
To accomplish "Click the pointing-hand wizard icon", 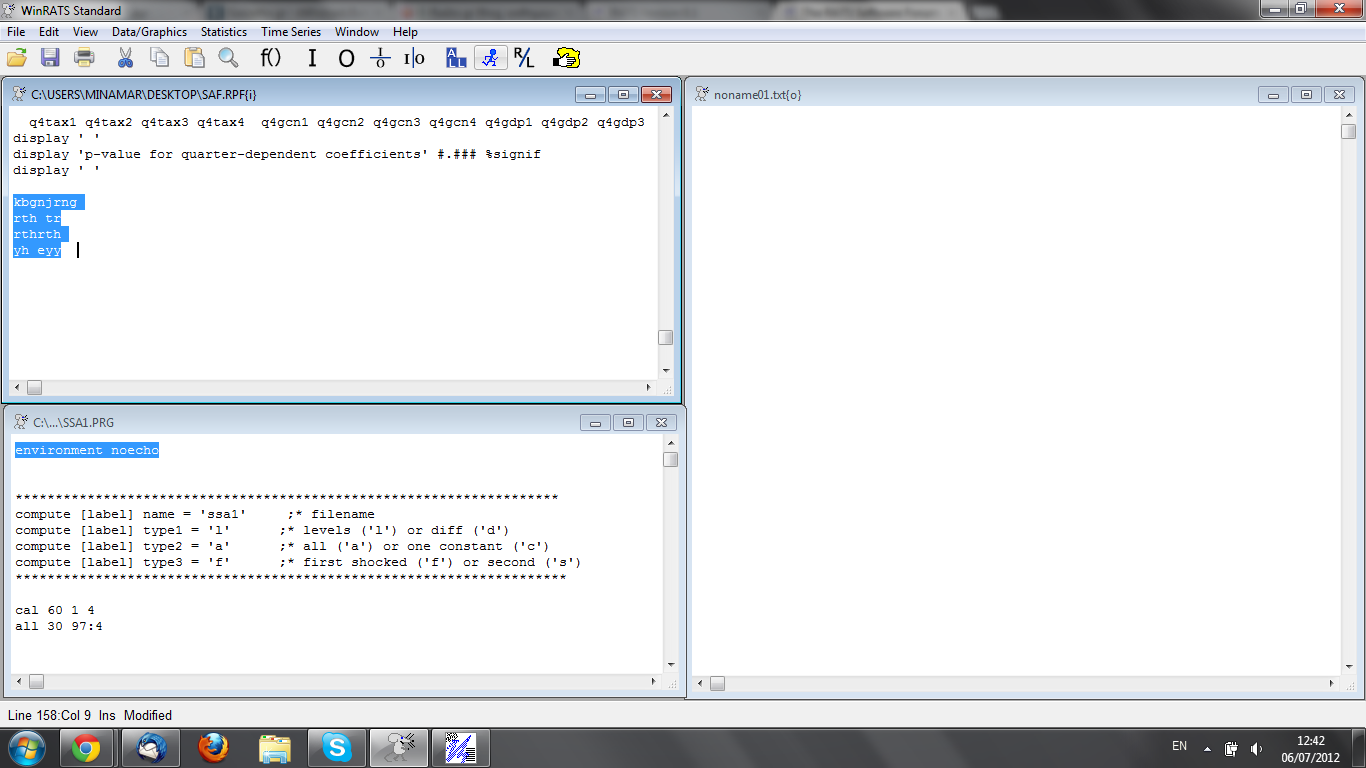I will tap(566, 58).
